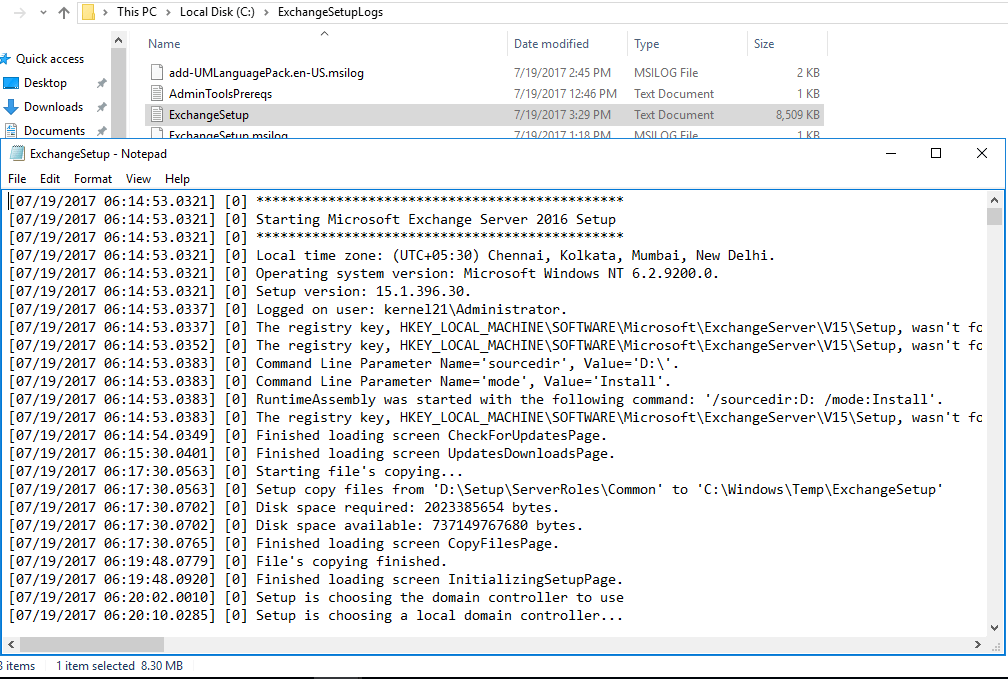
Task: Click the Quick access star icon
Action: coord(5,59)
